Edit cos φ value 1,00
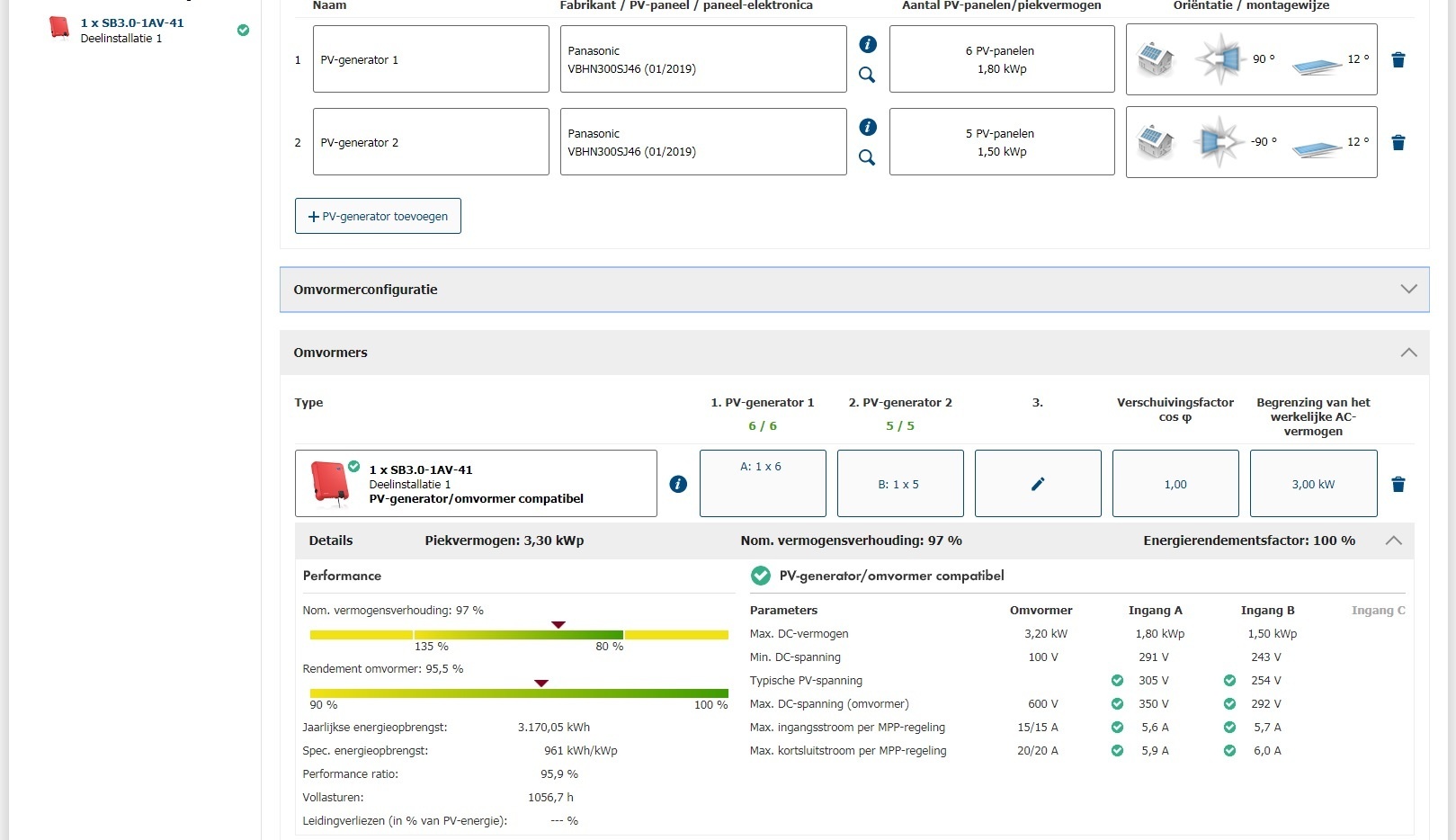 coord(1175,484)
